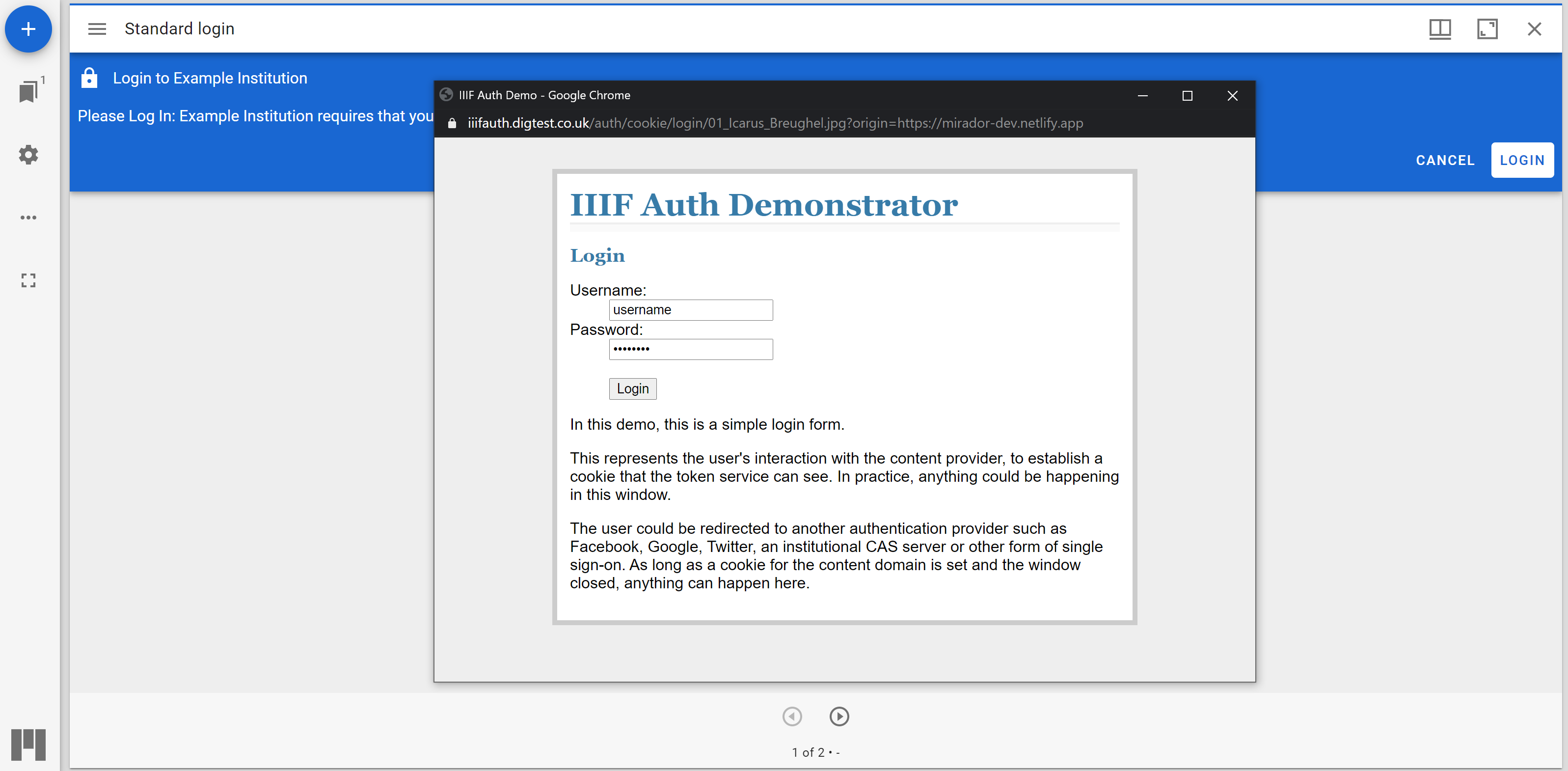
Task: Open the workspace settings gear
Action: pyautogui.click(x=28, y=154)
